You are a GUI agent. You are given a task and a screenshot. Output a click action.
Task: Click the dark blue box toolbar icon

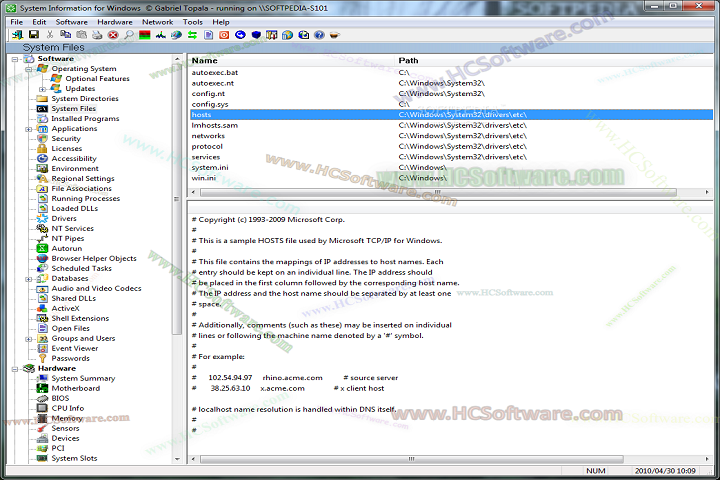(x=256, y=35)
